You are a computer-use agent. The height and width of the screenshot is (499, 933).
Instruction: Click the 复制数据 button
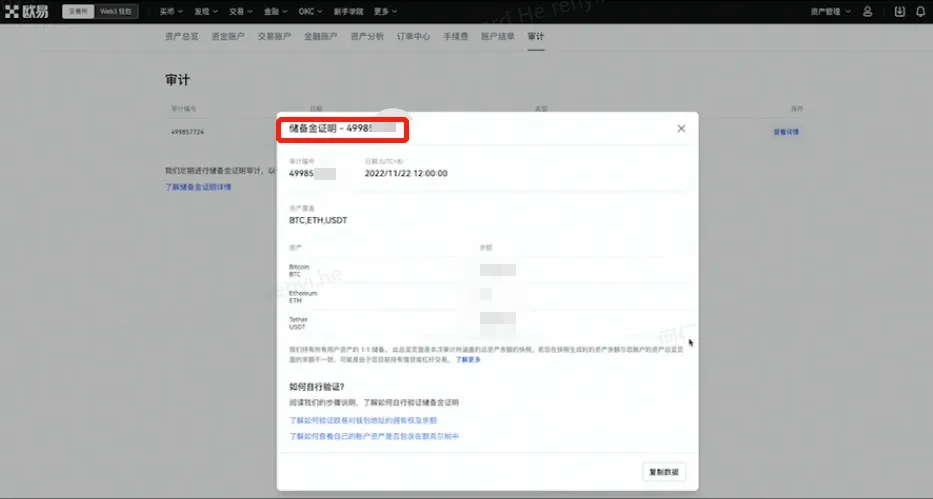click(x=664, y=472)
